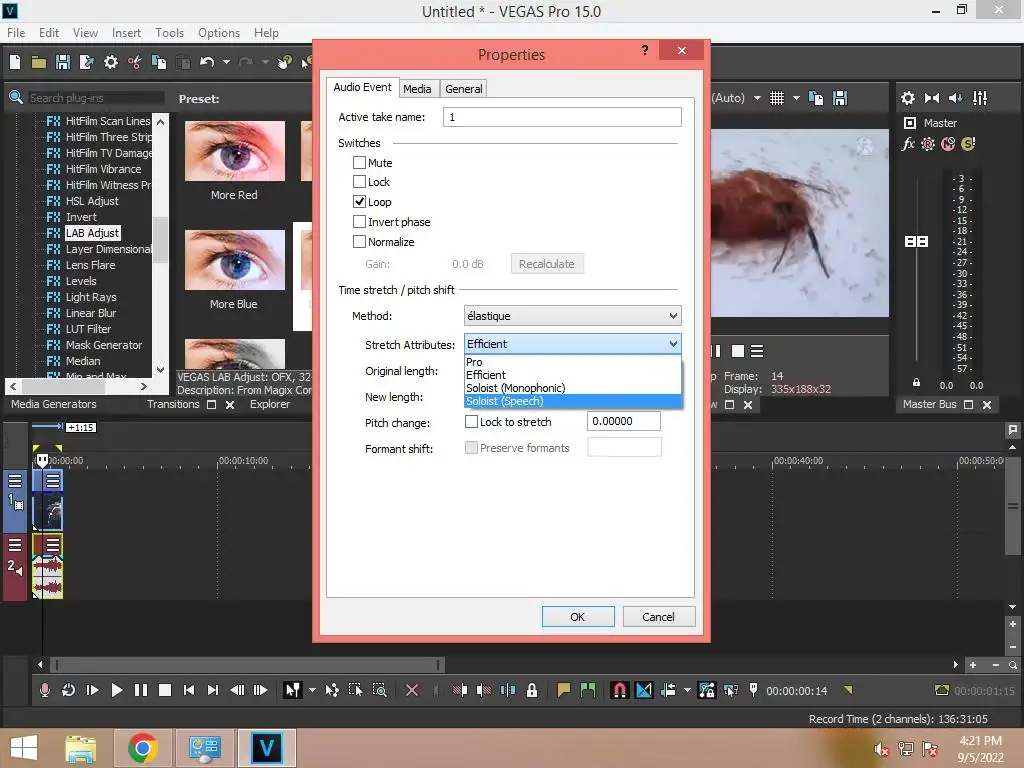Toggle the lock icon in timeline toolbar
The width and height of the screenshot is (1024, 768).
[x=532, y=690]
